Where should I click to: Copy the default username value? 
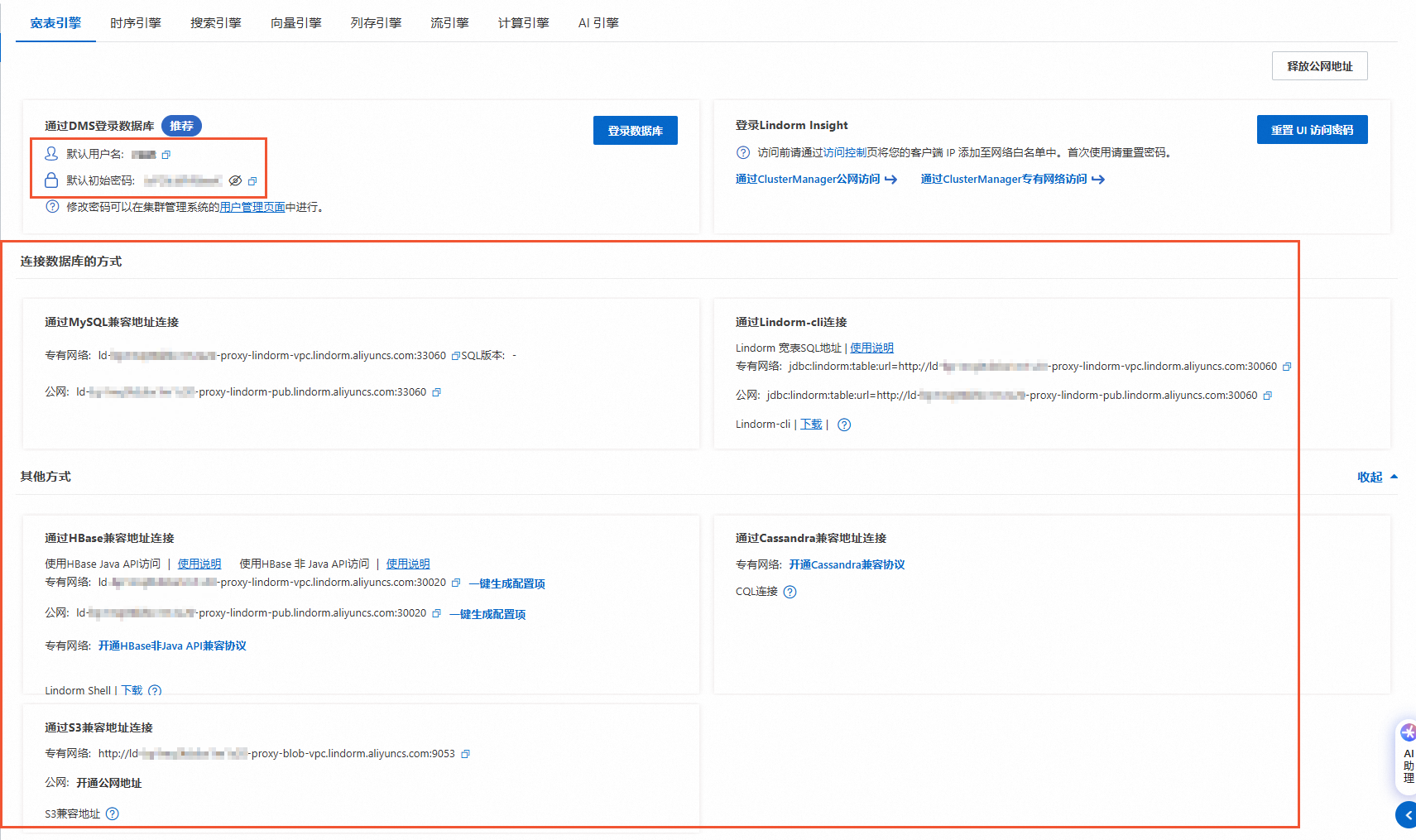pos(166,155)
